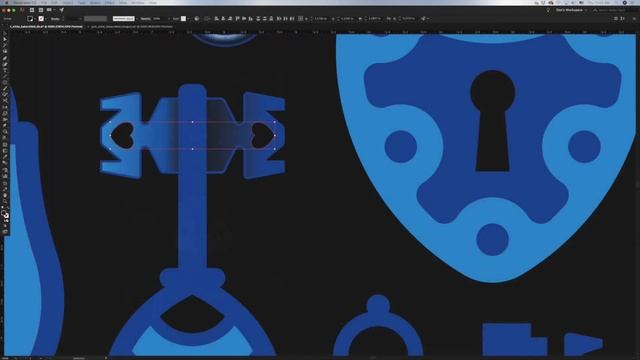Click the stroke weight field

(74, 18)
